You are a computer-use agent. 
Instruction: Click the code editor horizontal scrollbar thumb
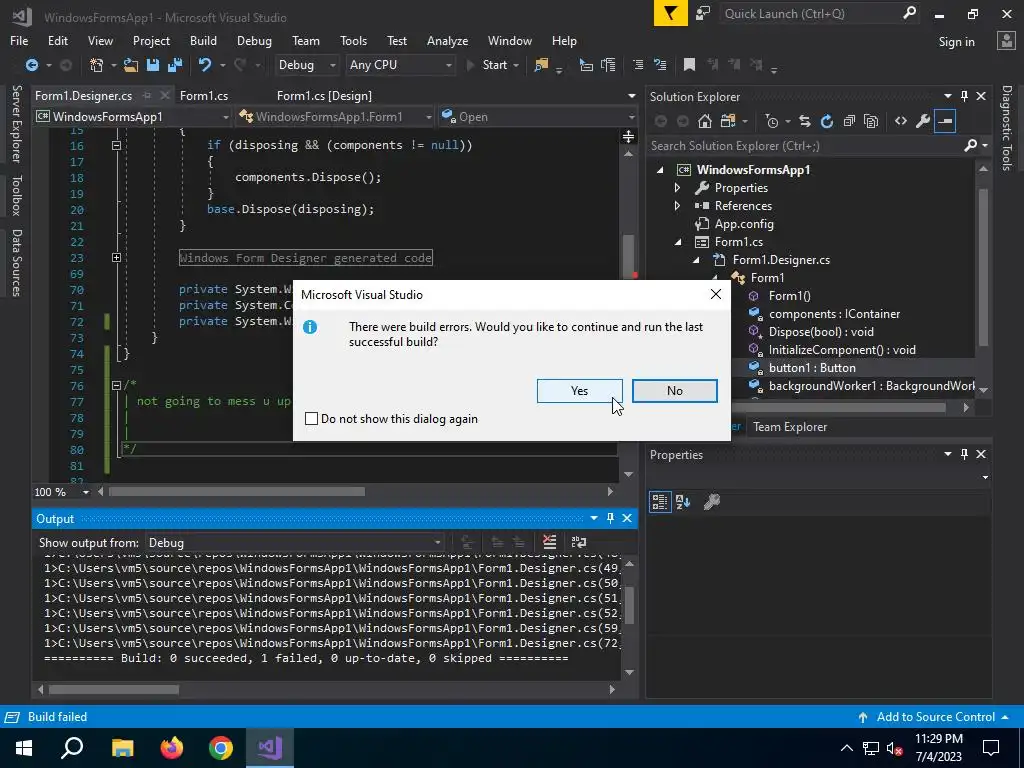[236, 491]
